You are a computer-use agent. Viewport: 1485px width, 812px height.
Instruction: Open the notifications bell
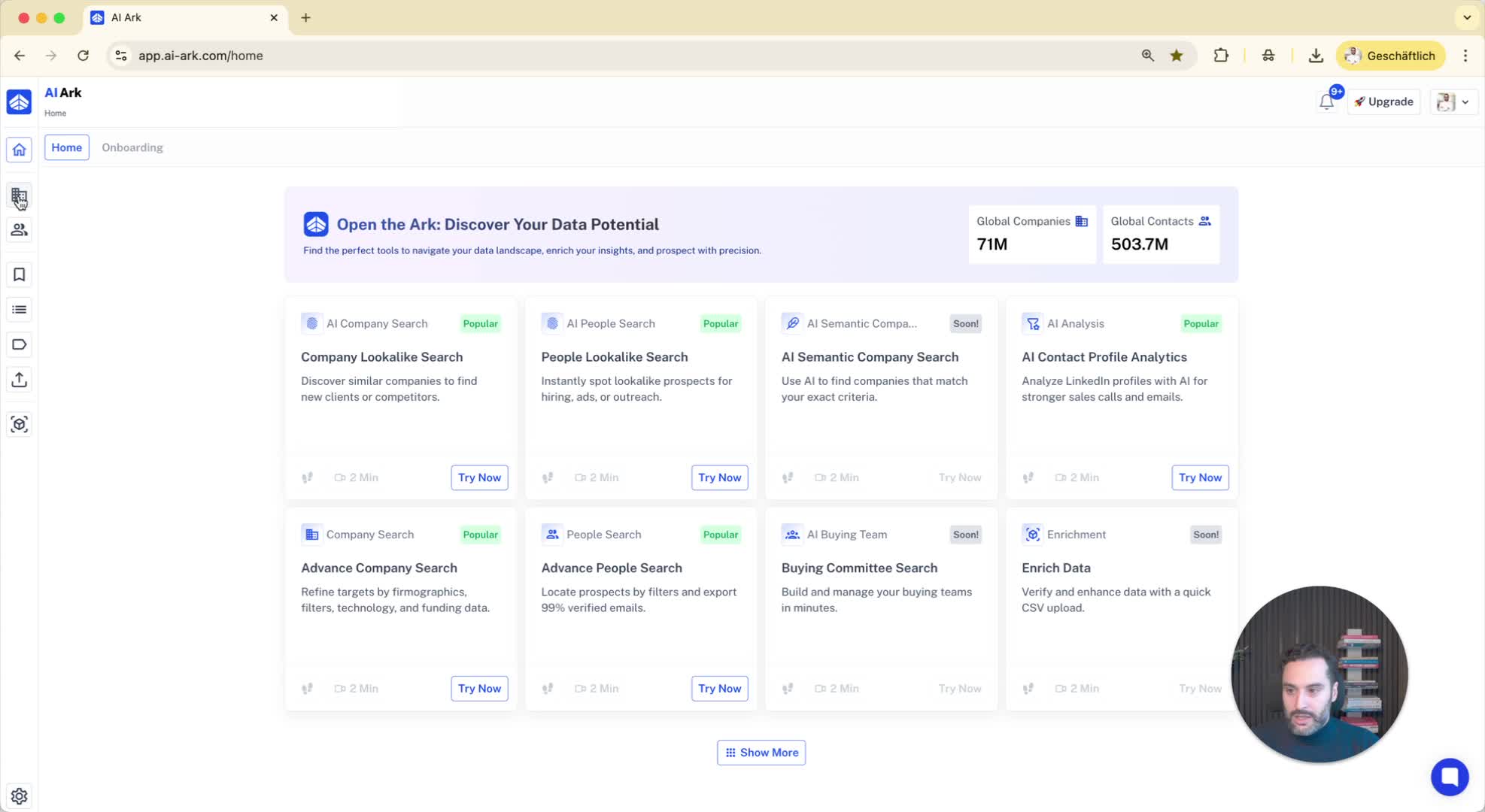(x=1326, y=102)
